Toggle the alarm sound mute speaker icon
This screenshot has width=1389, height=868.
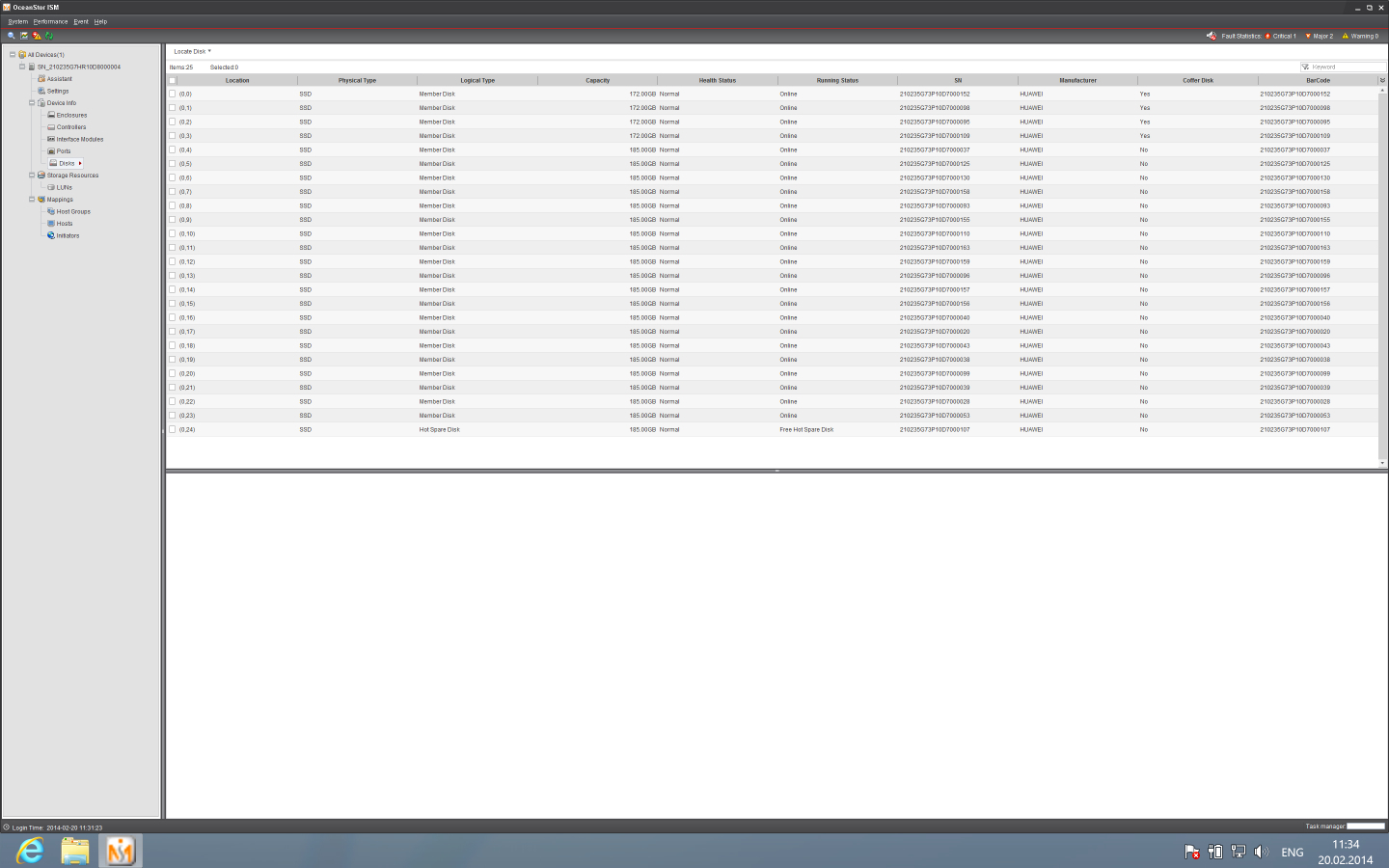(x=1212, y=36)
